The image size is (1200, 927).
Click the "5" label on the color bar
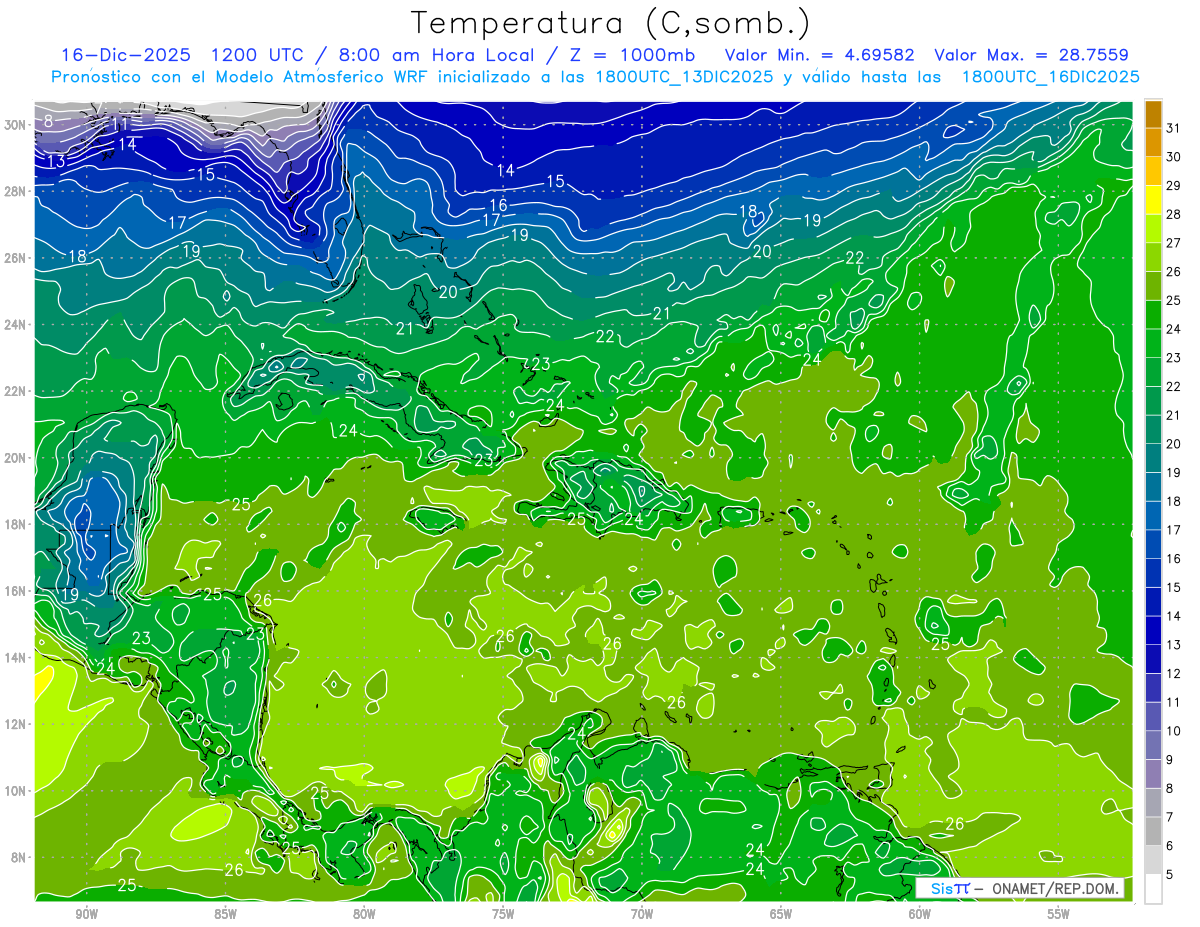pyautogui.click(x=1170, y=875)
